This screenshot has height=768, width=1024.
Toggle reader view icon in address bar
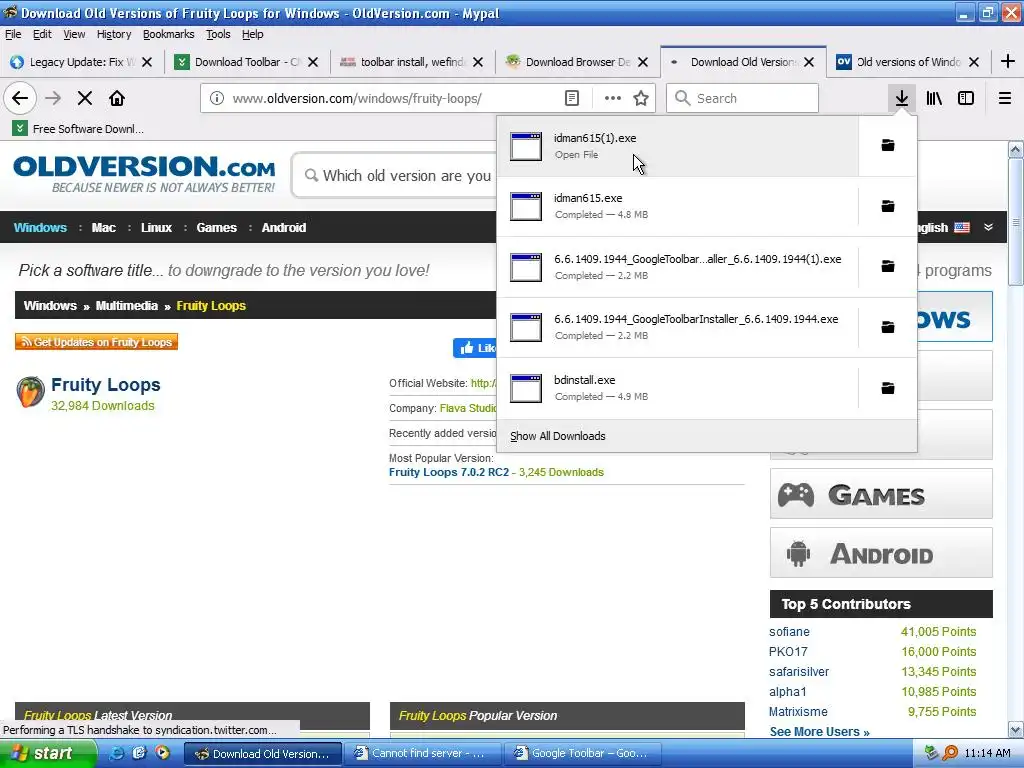pos(571,99)
